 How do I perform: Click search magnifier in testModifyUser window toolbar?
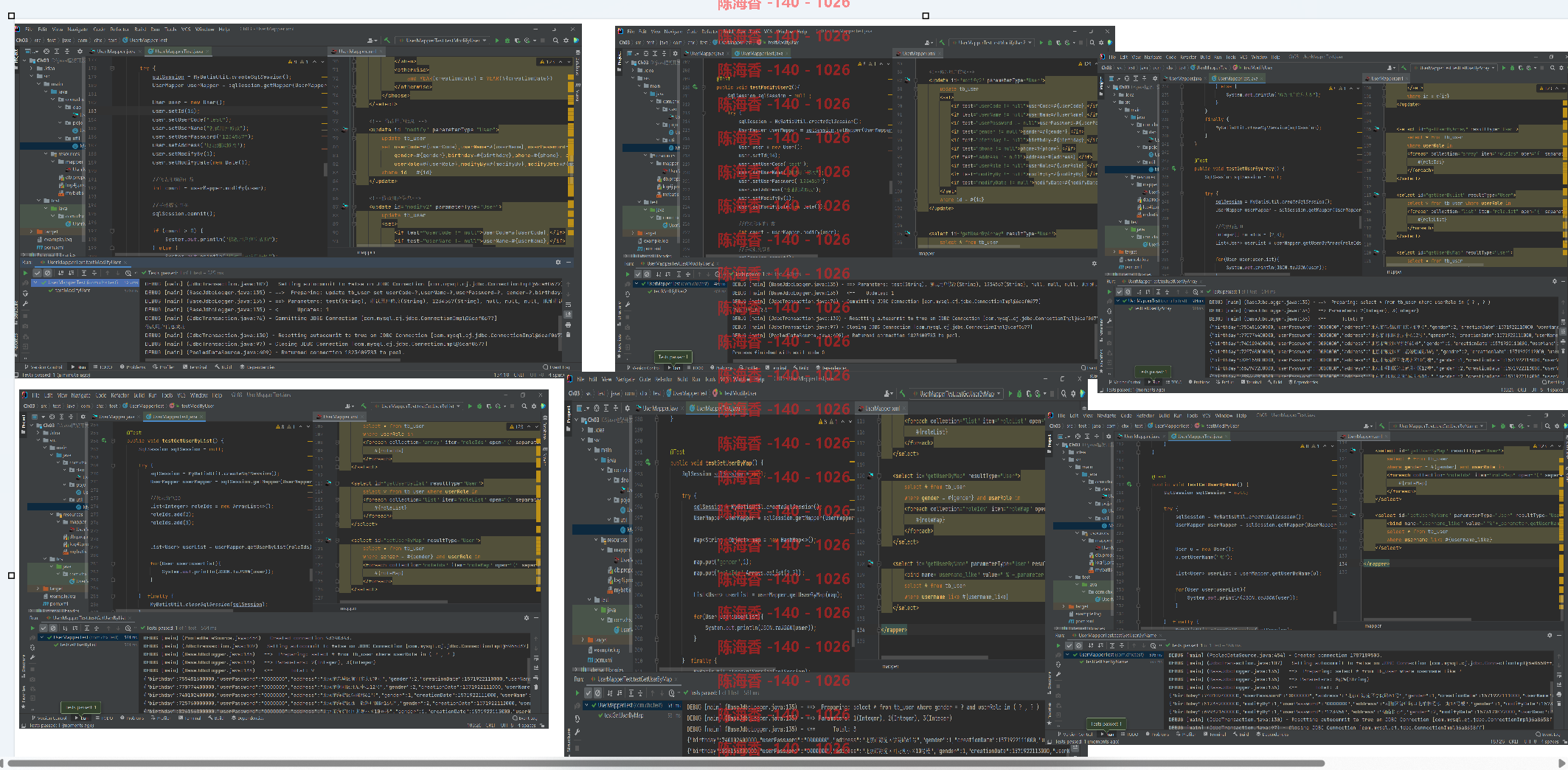tap(555, 41)
